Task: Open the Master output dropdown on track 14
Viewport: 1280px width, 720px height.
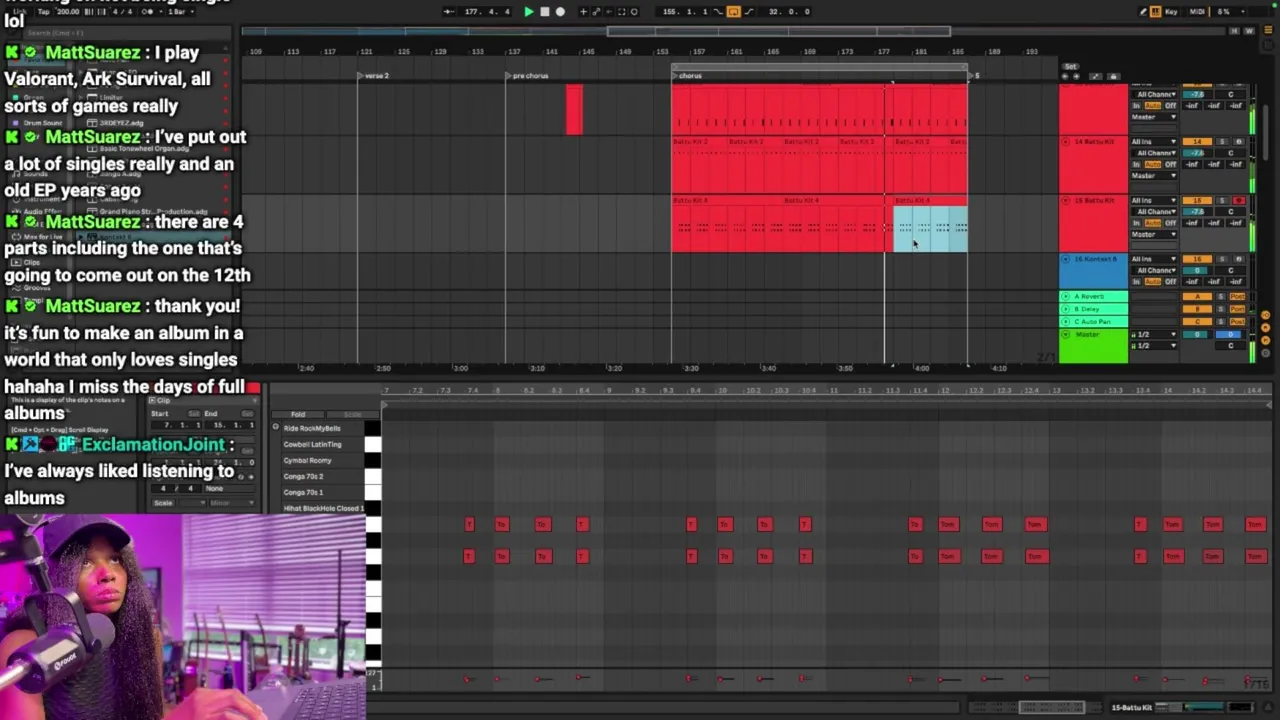Action: pos(1155,176)
